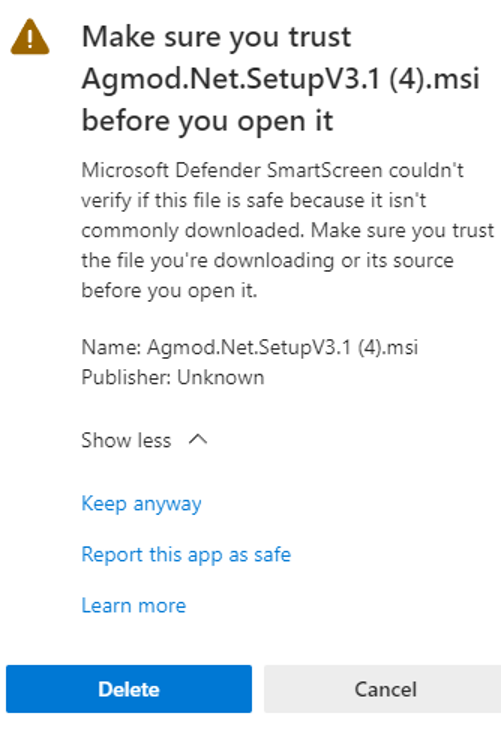This screenshot has height=734, width=502.
Task: Click the Show less label
Action: (126, 440)
